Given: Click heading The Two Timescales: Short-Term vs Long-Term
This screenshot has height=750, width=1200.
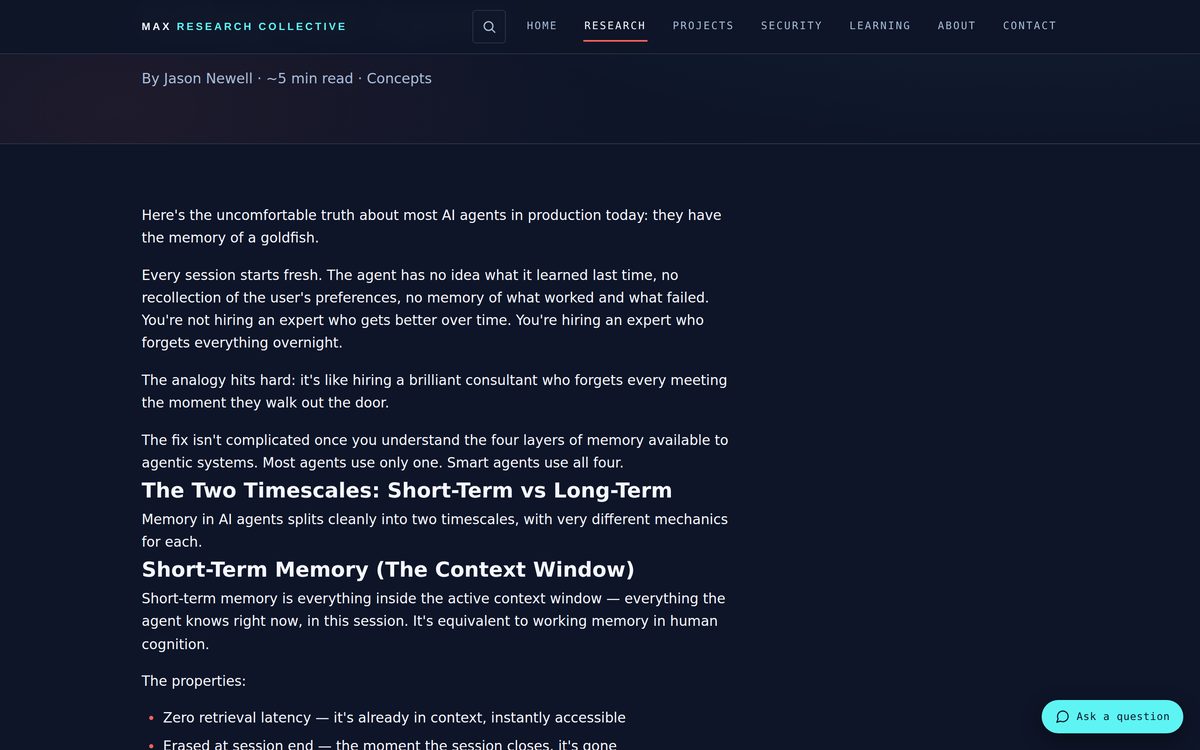Looking at the screenshot, I should [x=407, y=490].
